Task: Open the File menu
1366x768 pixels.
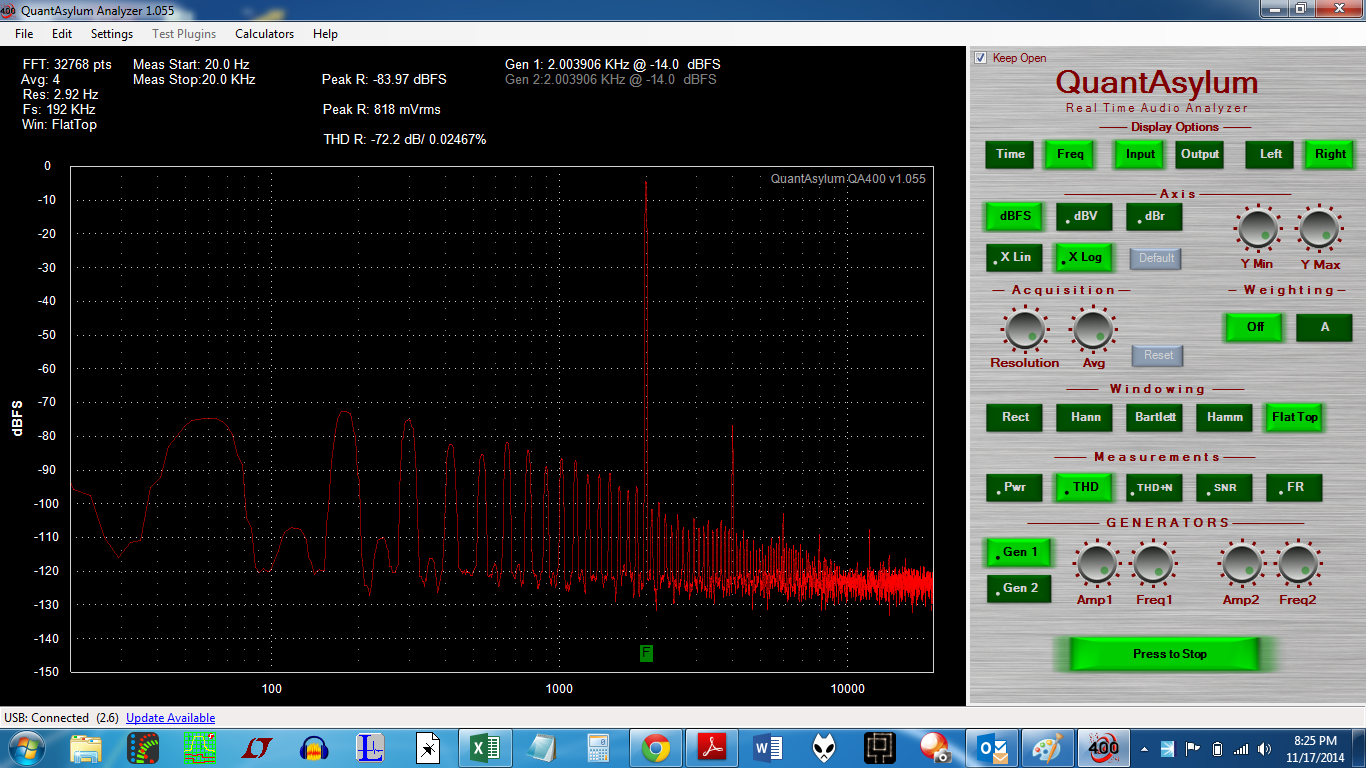Action: 24,34
